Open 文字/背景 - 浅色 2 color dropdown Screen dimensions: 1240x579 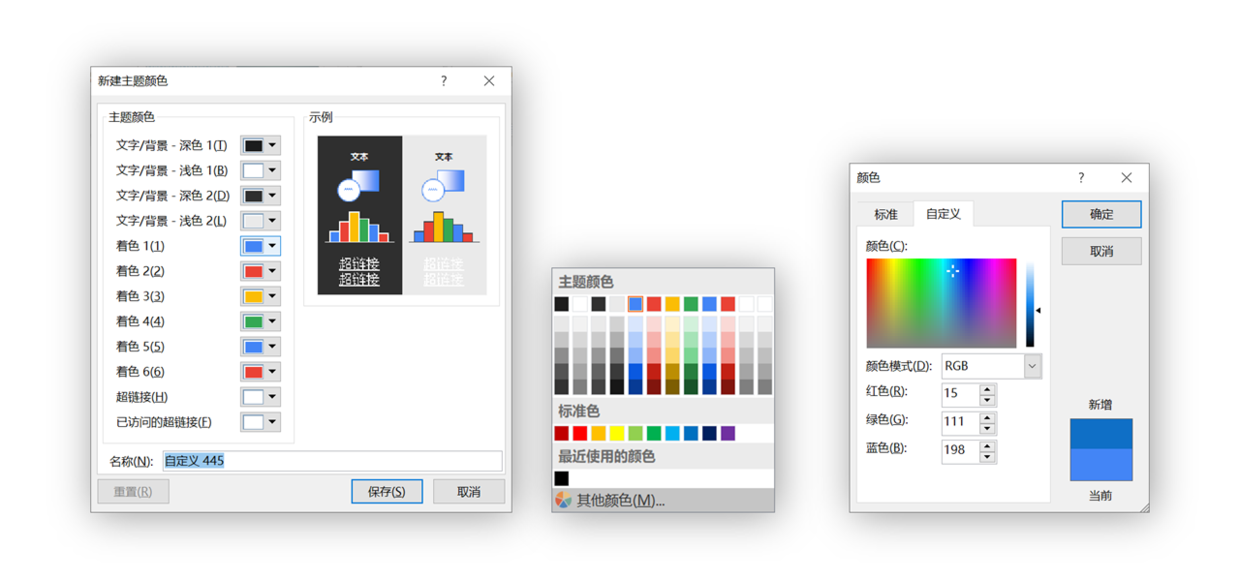pyautogui.click(x=260, y=221)
